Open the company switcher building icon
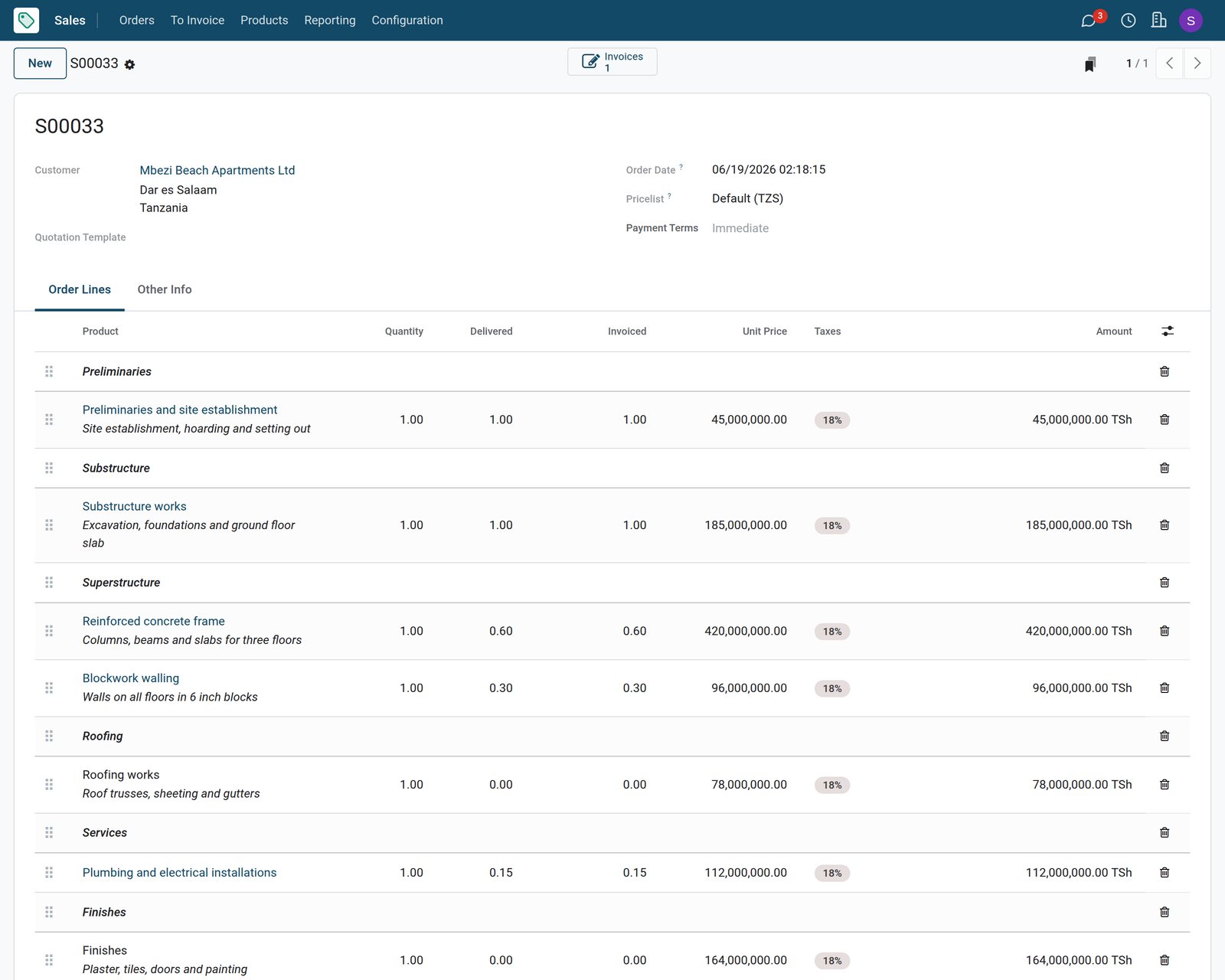The width and height of the screenshot is (1225, 980). (1158, 20)
